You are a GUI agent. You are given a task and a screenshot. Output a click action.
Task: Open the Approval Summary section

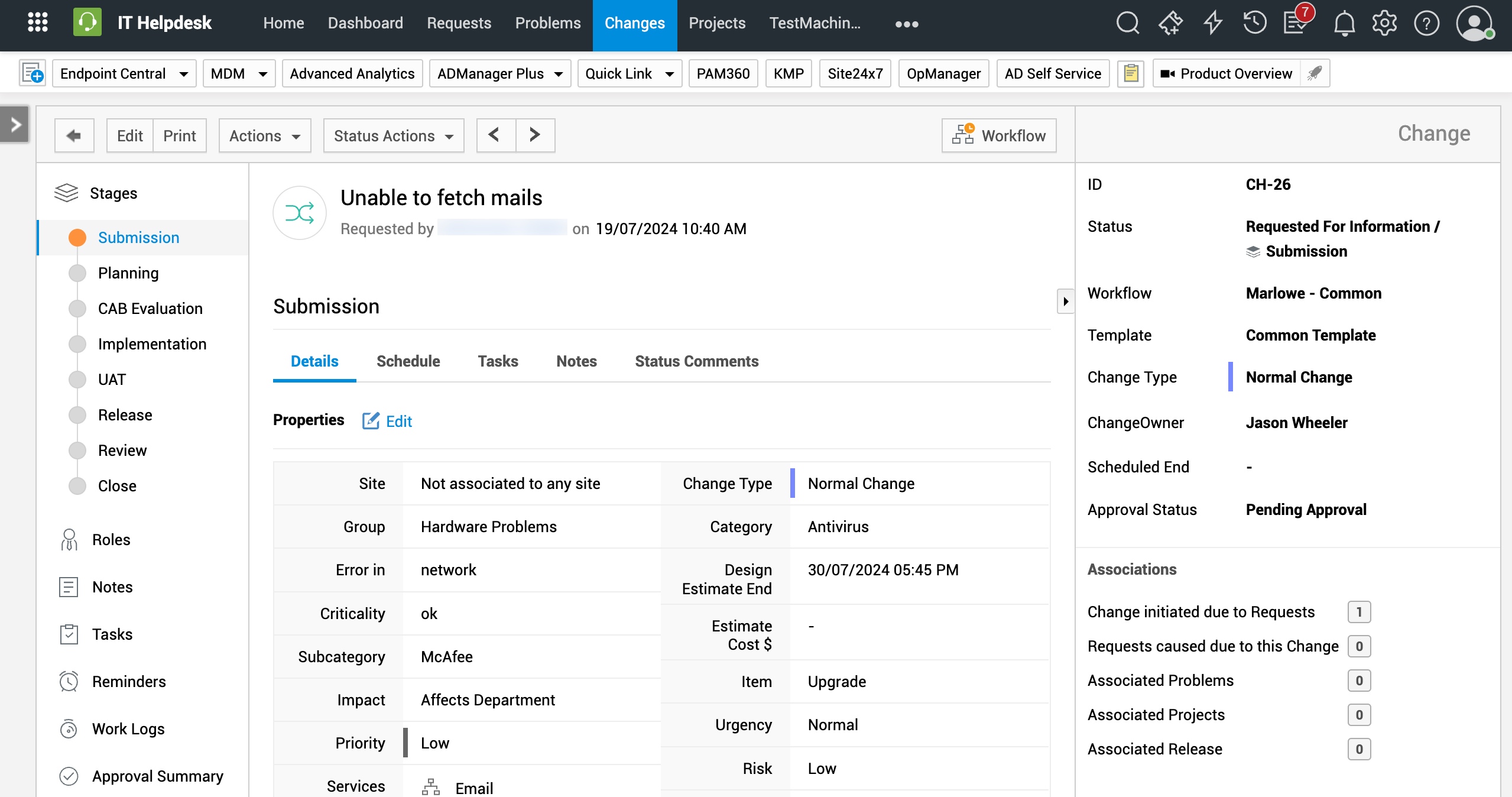click(x=157, y=776)
